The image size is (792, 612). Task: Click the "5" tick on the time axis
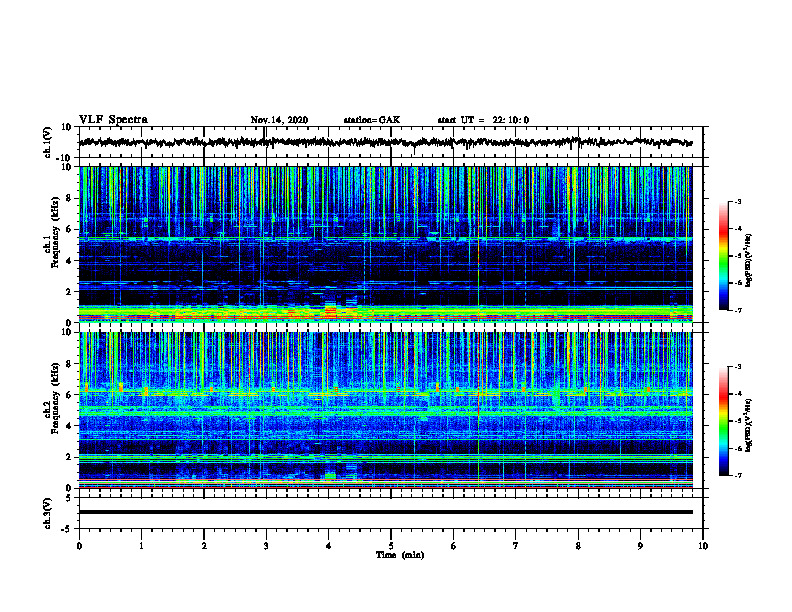pos(391,546)
